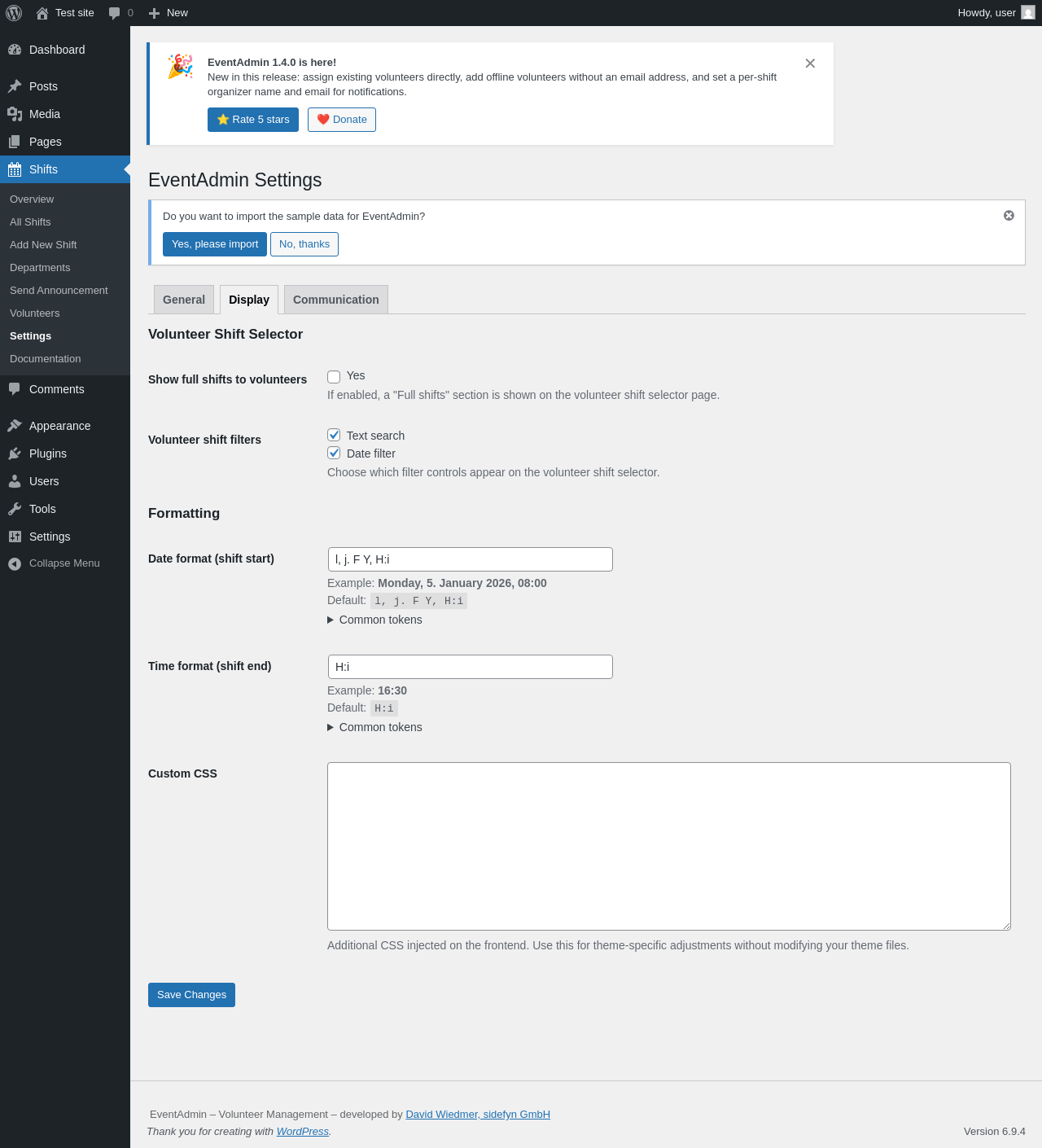
Task: Click the No, thanks button
Action: [304, 244]
